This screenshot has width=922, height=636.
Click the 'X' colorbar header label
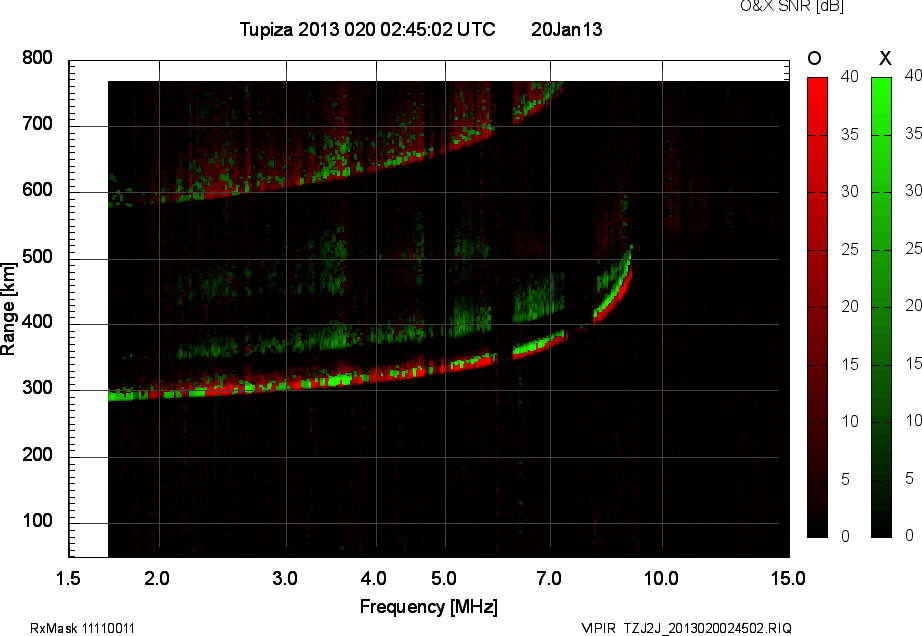[885, 58]
